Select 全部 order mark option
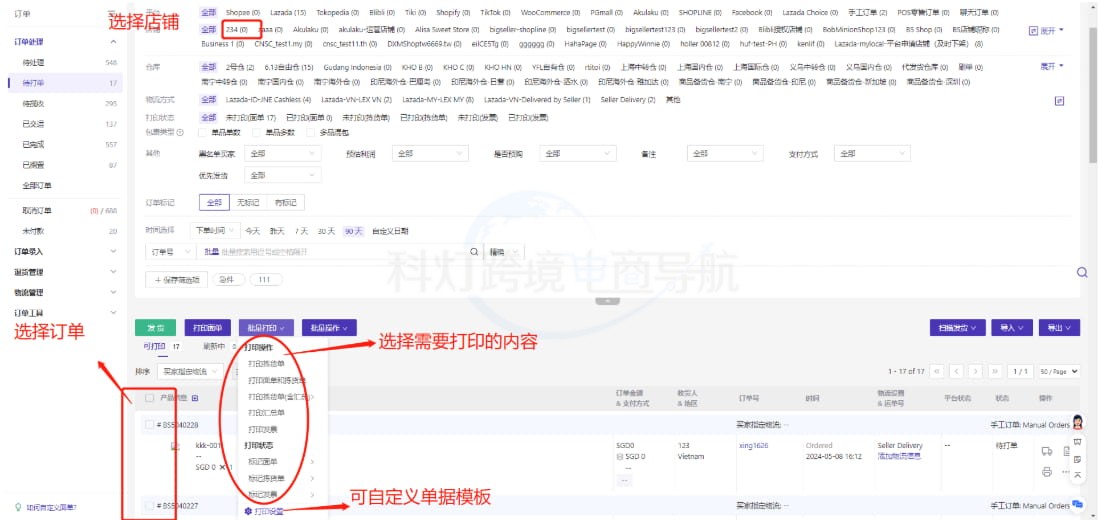Viewport: 1099px width, 520px height. [x=214, y=203]
